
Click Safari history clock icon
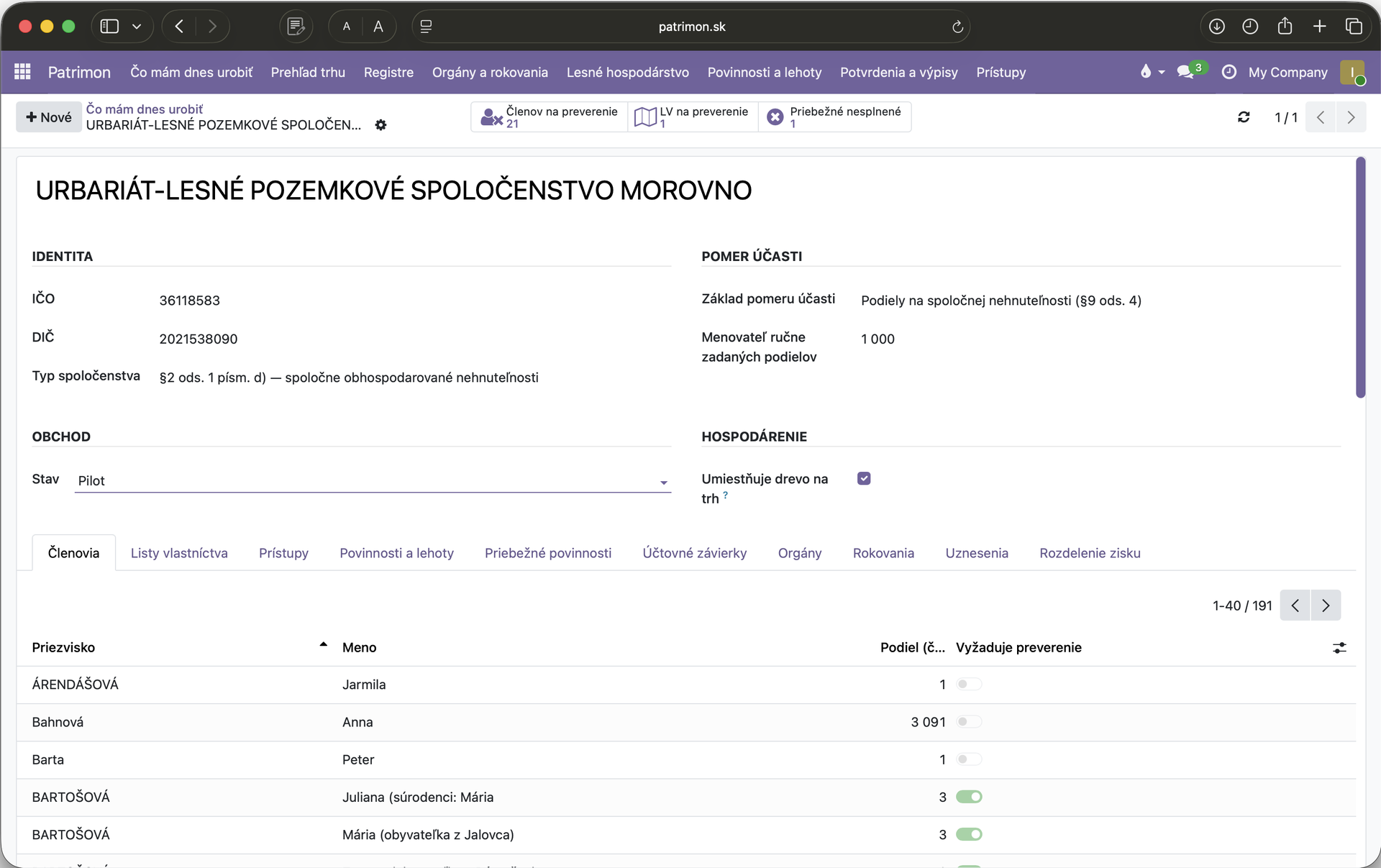(x=1250, y=27)
